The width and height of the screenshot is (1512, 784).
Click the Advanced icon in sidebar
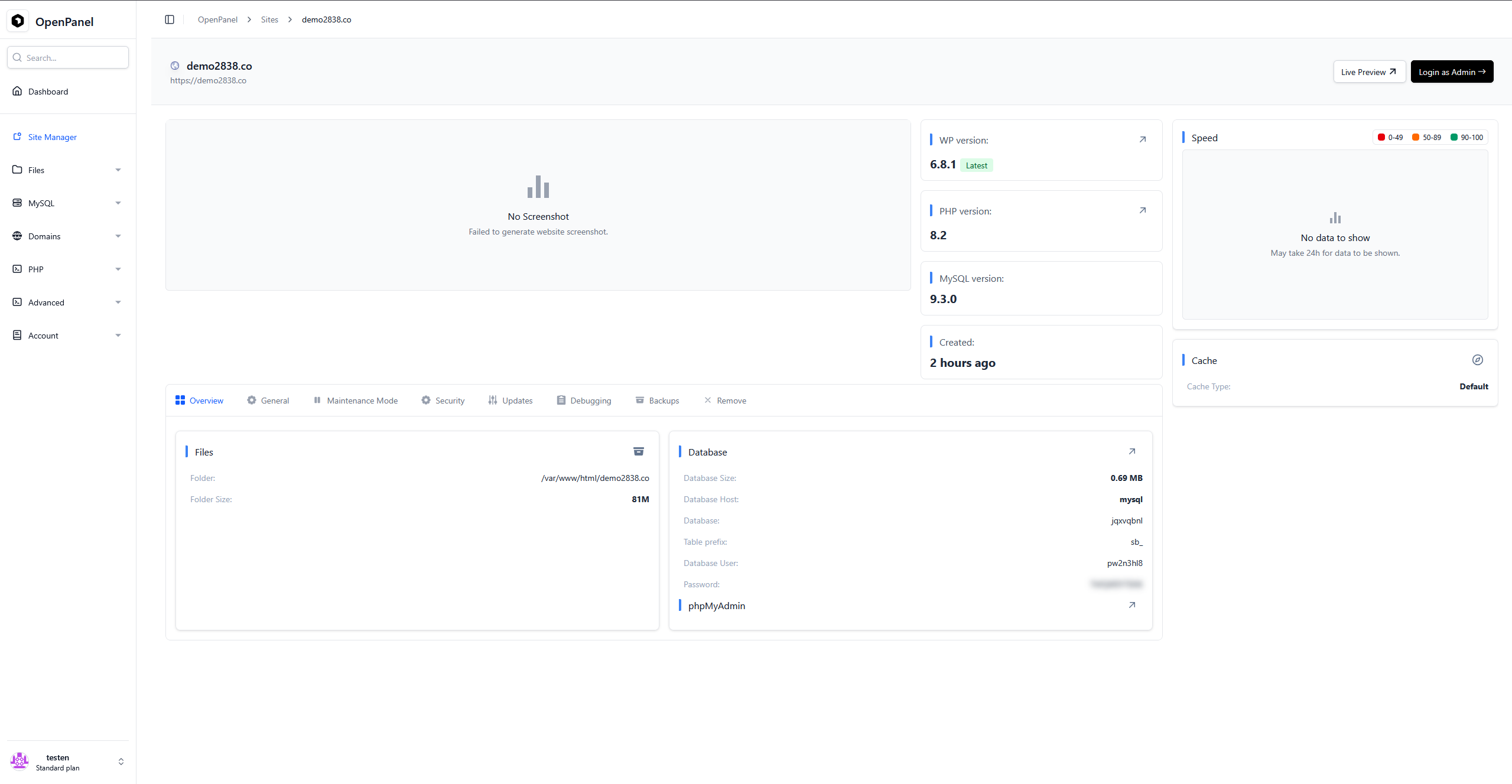click(x=17, y=302)
